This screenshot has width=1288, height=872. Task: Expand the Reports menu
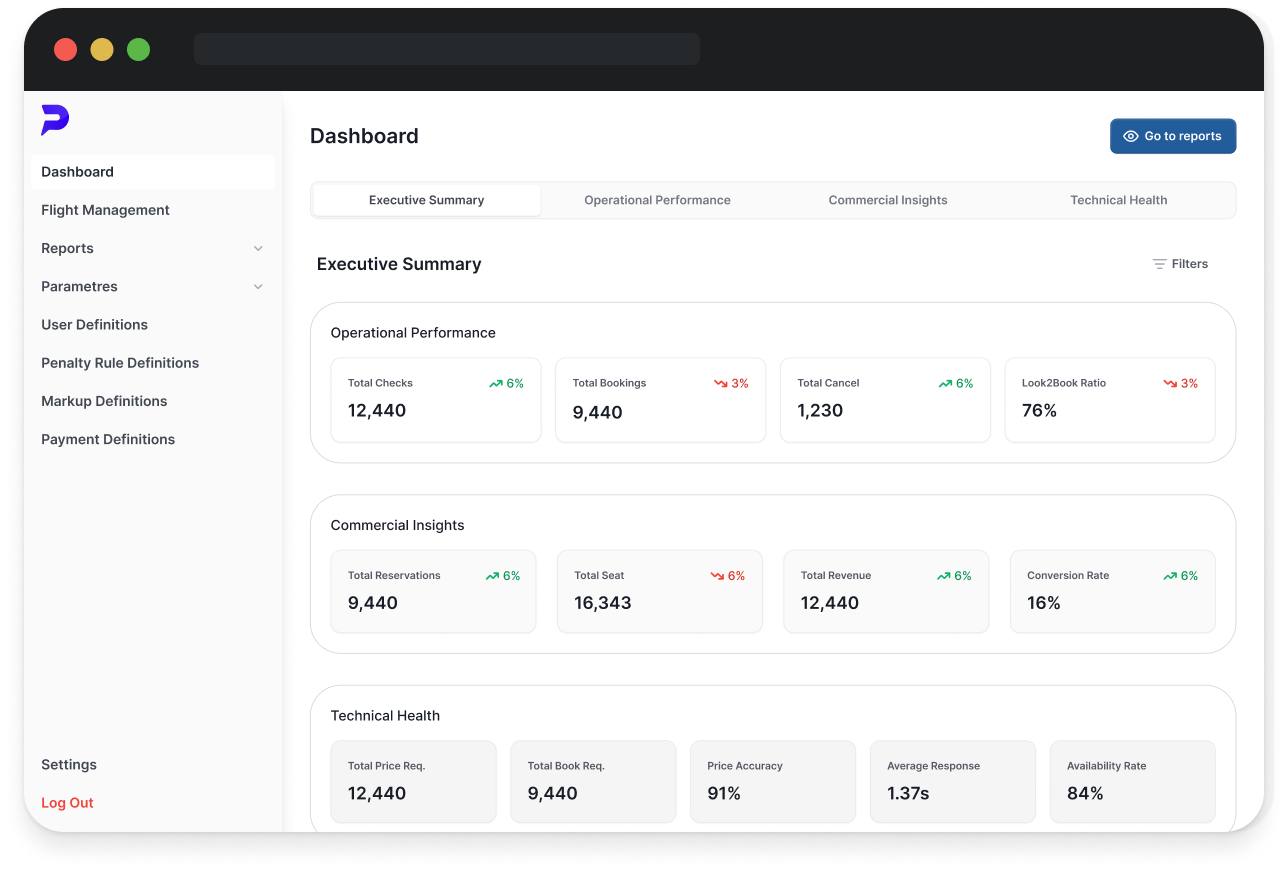coord(67,248)
